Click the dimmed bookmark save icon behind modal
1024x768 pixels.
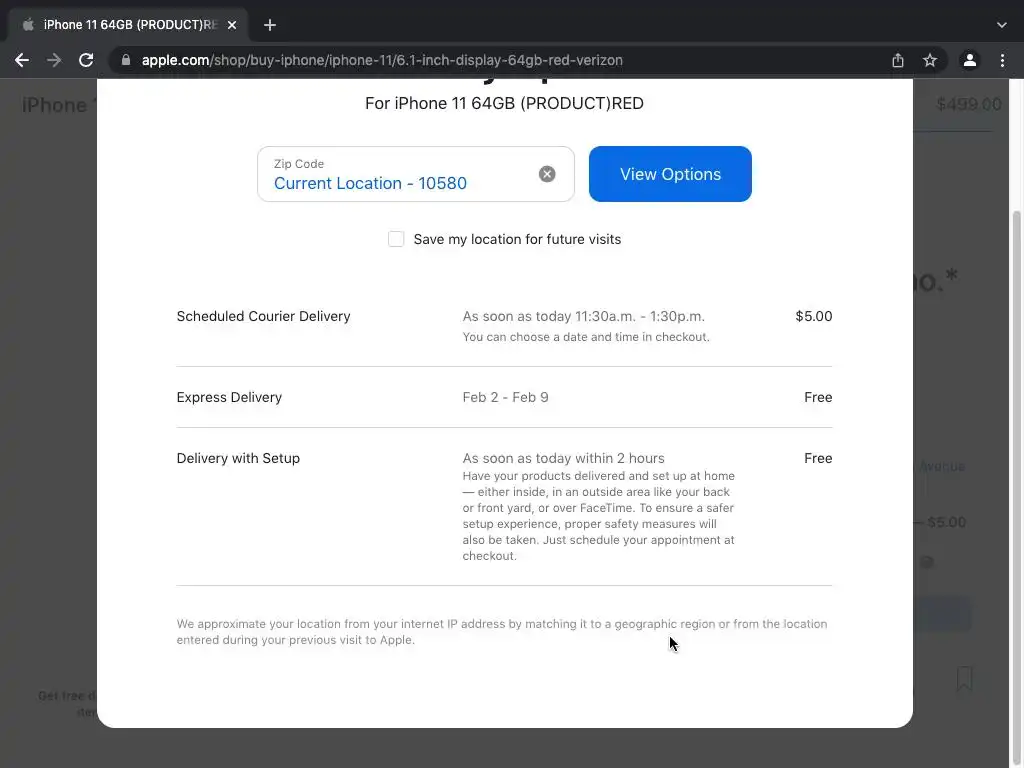tap(965, 679)
